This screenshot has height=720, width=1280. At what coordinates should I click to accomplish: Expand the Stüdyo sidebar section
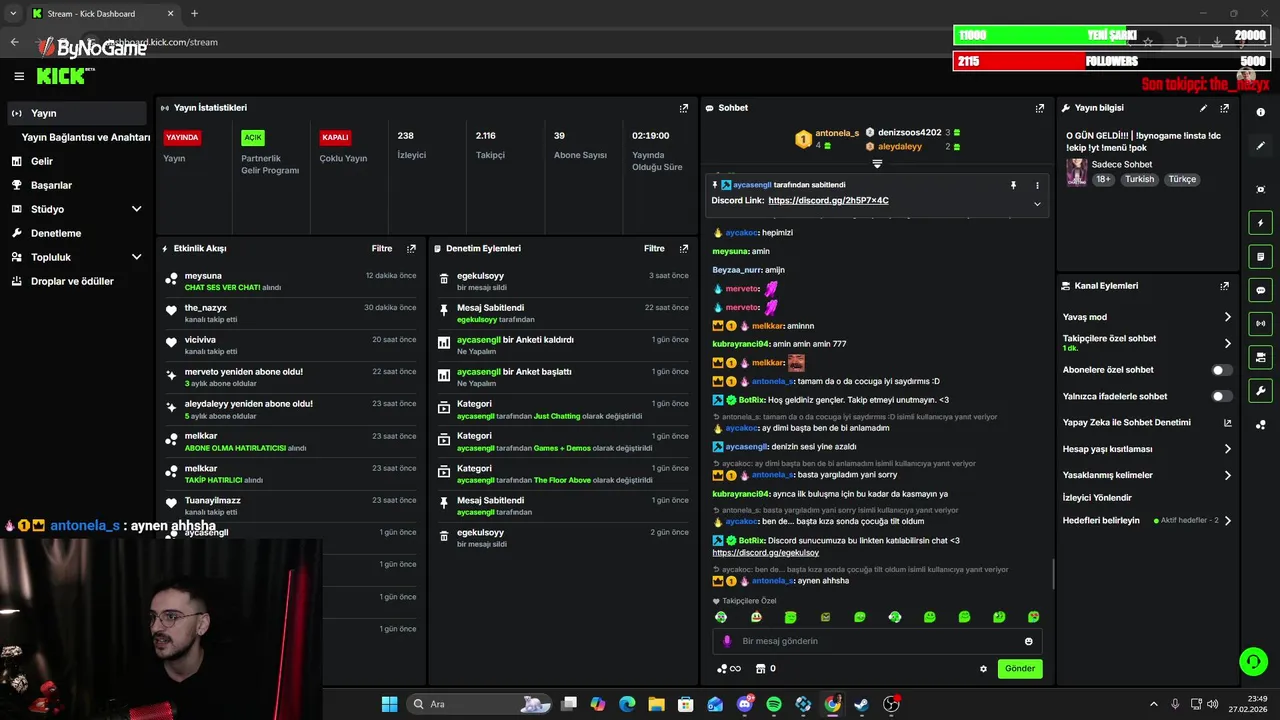point(137,209)
